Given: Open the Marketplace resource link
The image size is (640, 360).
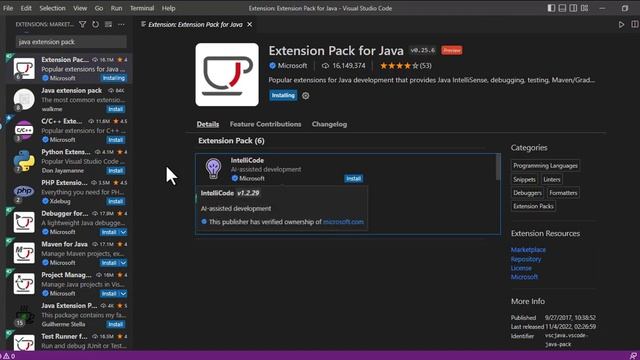Looking at the screenshot, I should 528,250.
